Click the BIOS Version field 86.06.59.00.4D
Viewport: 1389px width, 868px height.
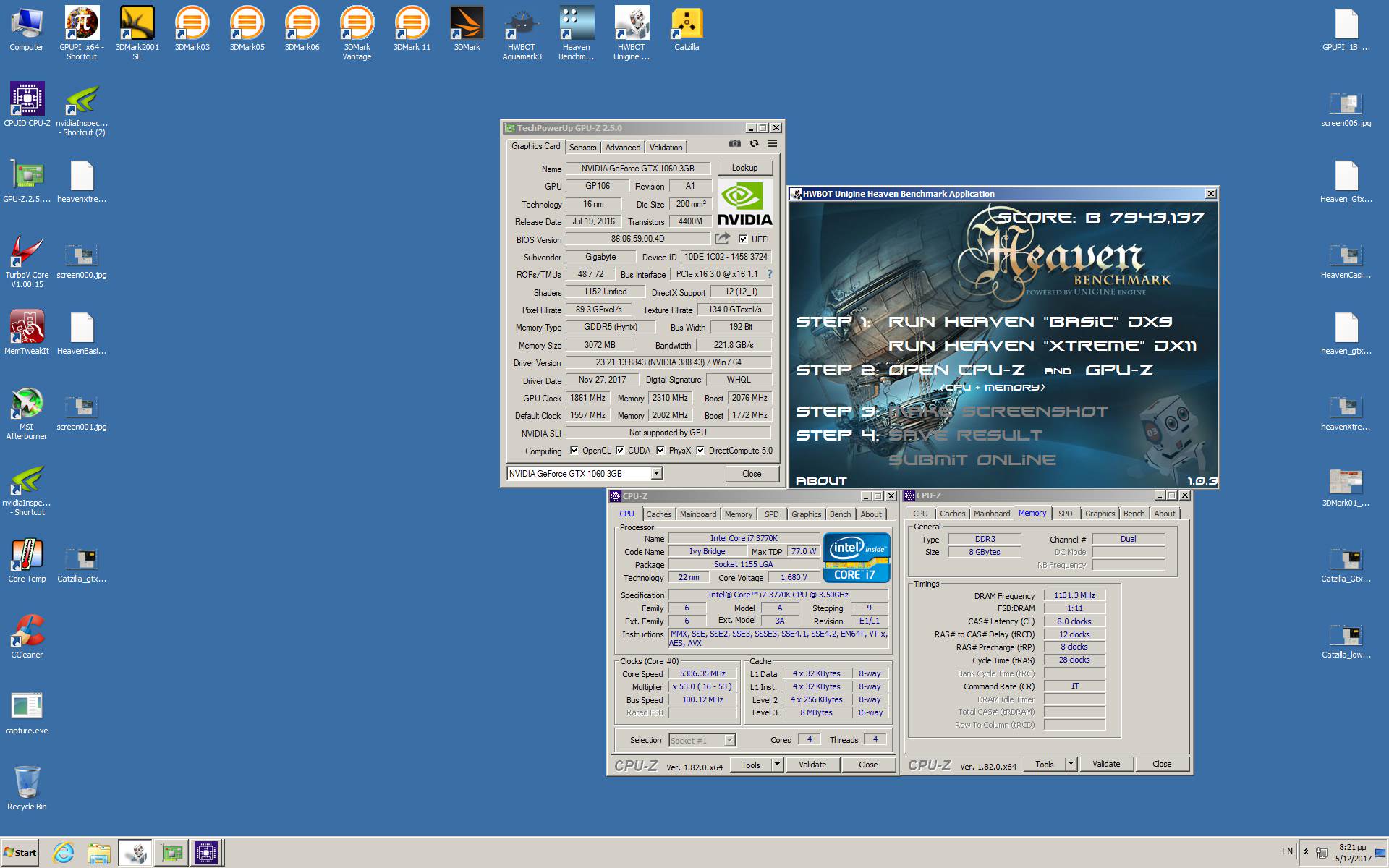click(637, 239)
